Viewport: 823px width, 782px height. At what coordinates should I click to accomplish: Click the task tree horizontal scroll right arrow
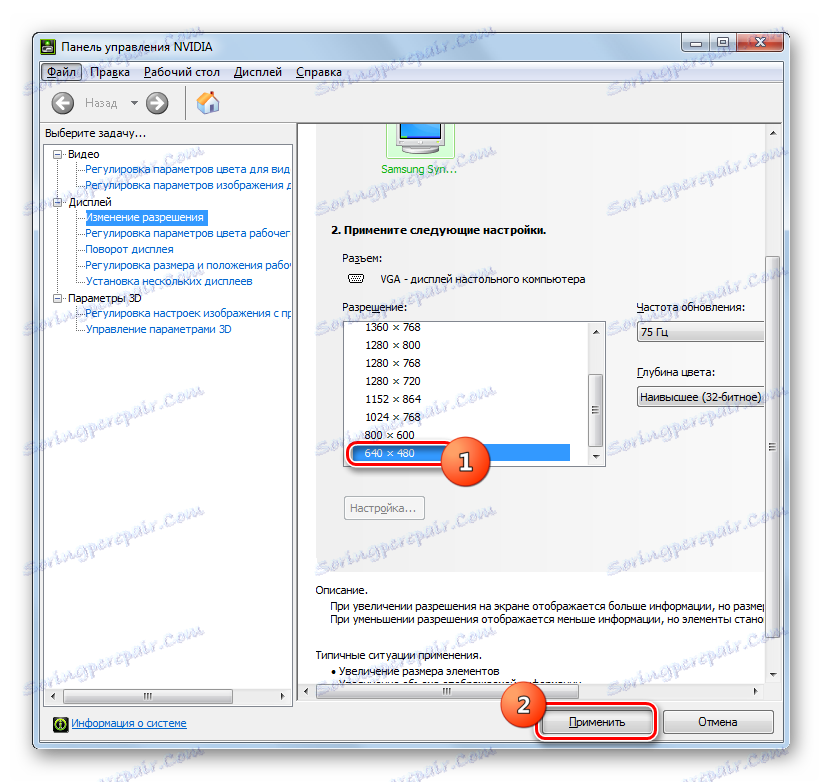[x=283, y=696]
